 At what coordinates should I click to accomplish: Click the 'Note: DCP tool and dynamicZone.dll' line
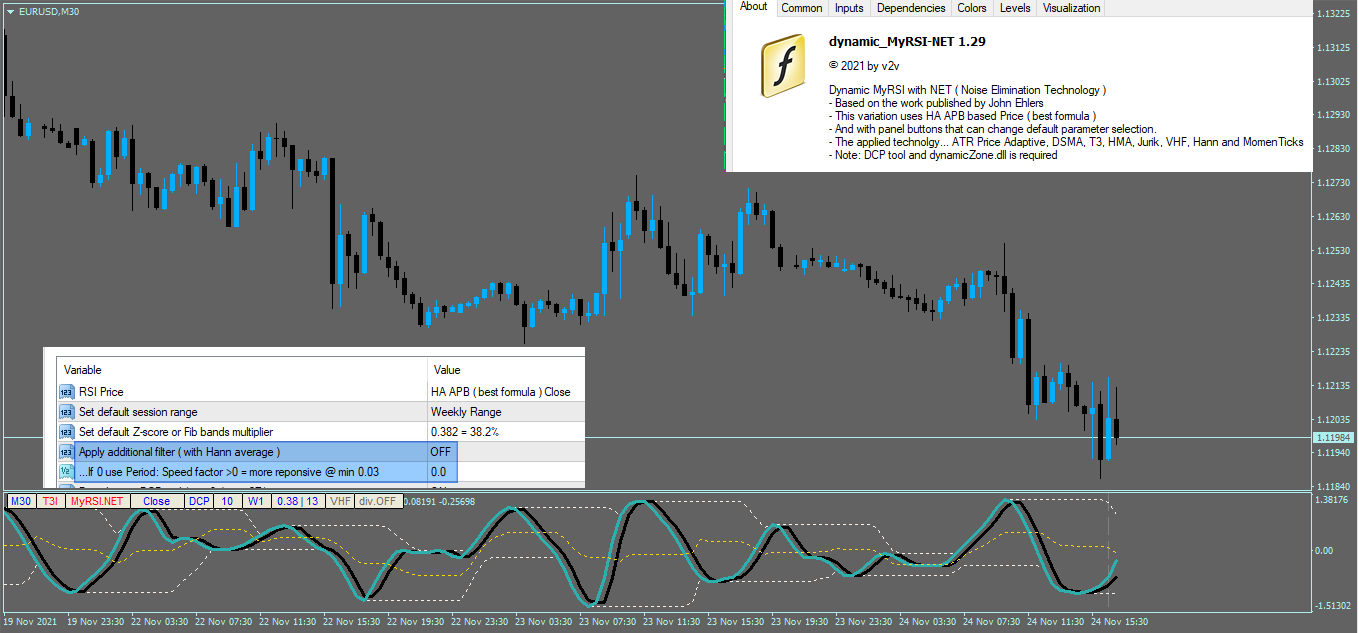[943, 155]
